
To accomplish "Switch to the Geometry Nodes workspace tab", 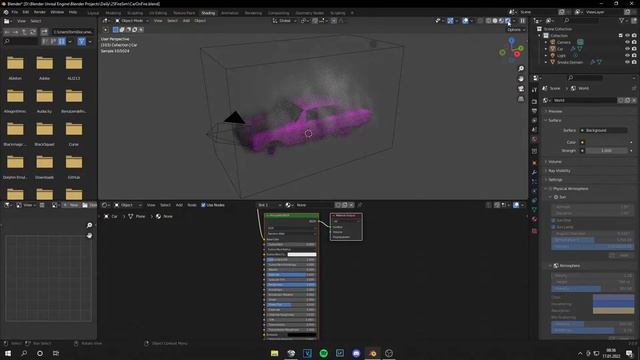I will pyautogui.click(x=309, y=13).
